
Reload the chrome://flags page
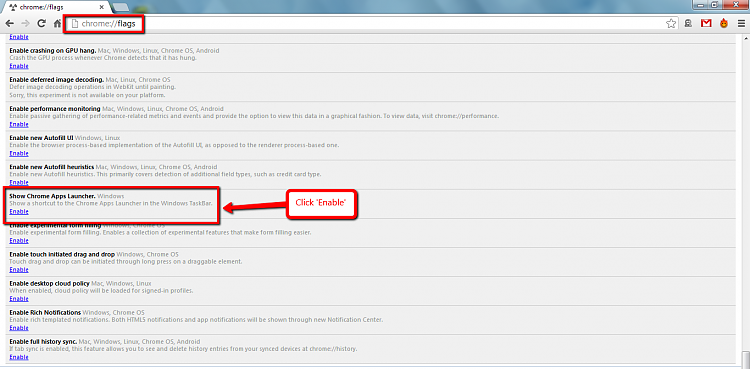42,23
